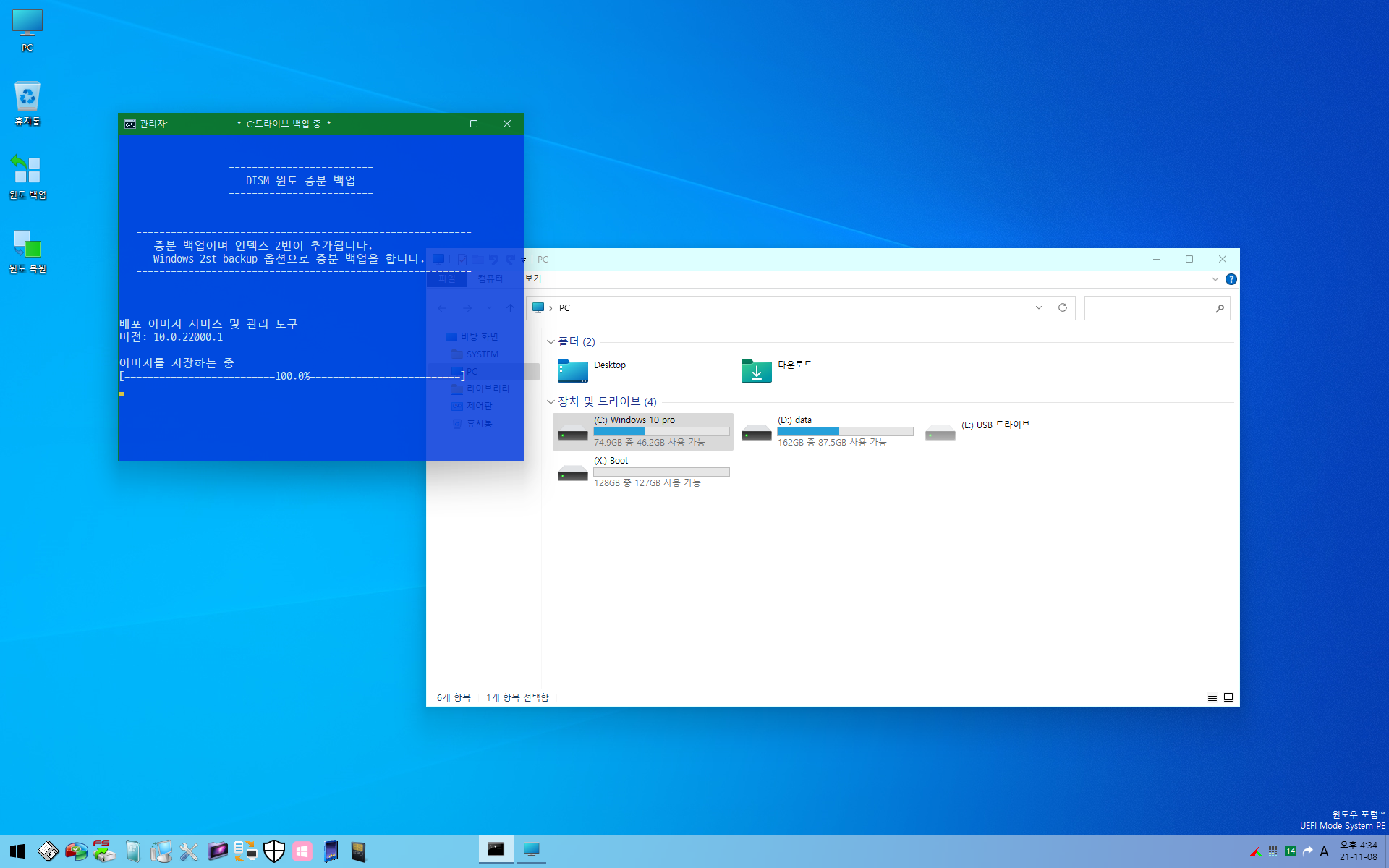This screenshot has width=1389, height=868.
Task: Open the Explorer help question-mark icon
Action: click(1231, 279)
